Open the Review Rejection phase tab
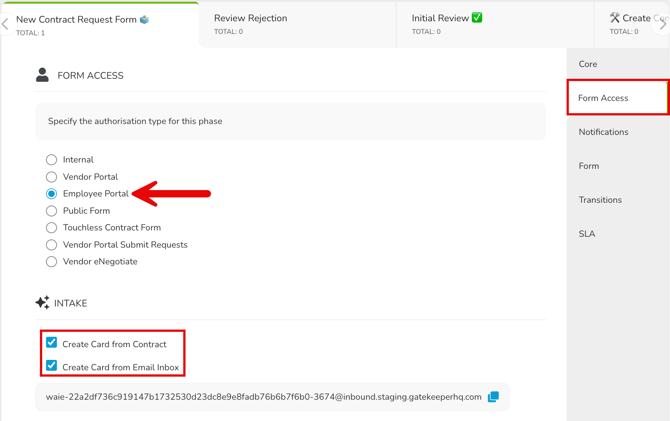The height and width of the screenshot is (421, 670). tap(298, 24)
